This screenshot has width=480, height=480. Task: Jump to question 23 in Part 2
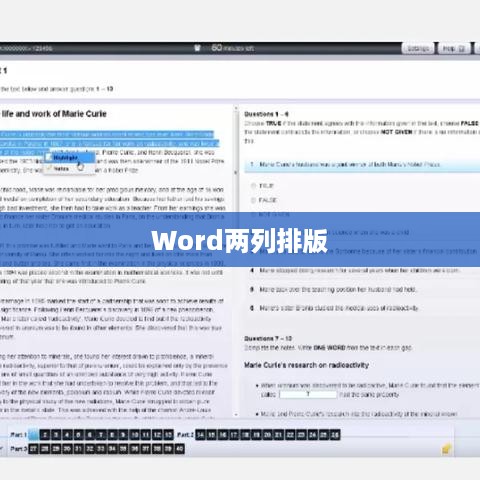(301, 435)
